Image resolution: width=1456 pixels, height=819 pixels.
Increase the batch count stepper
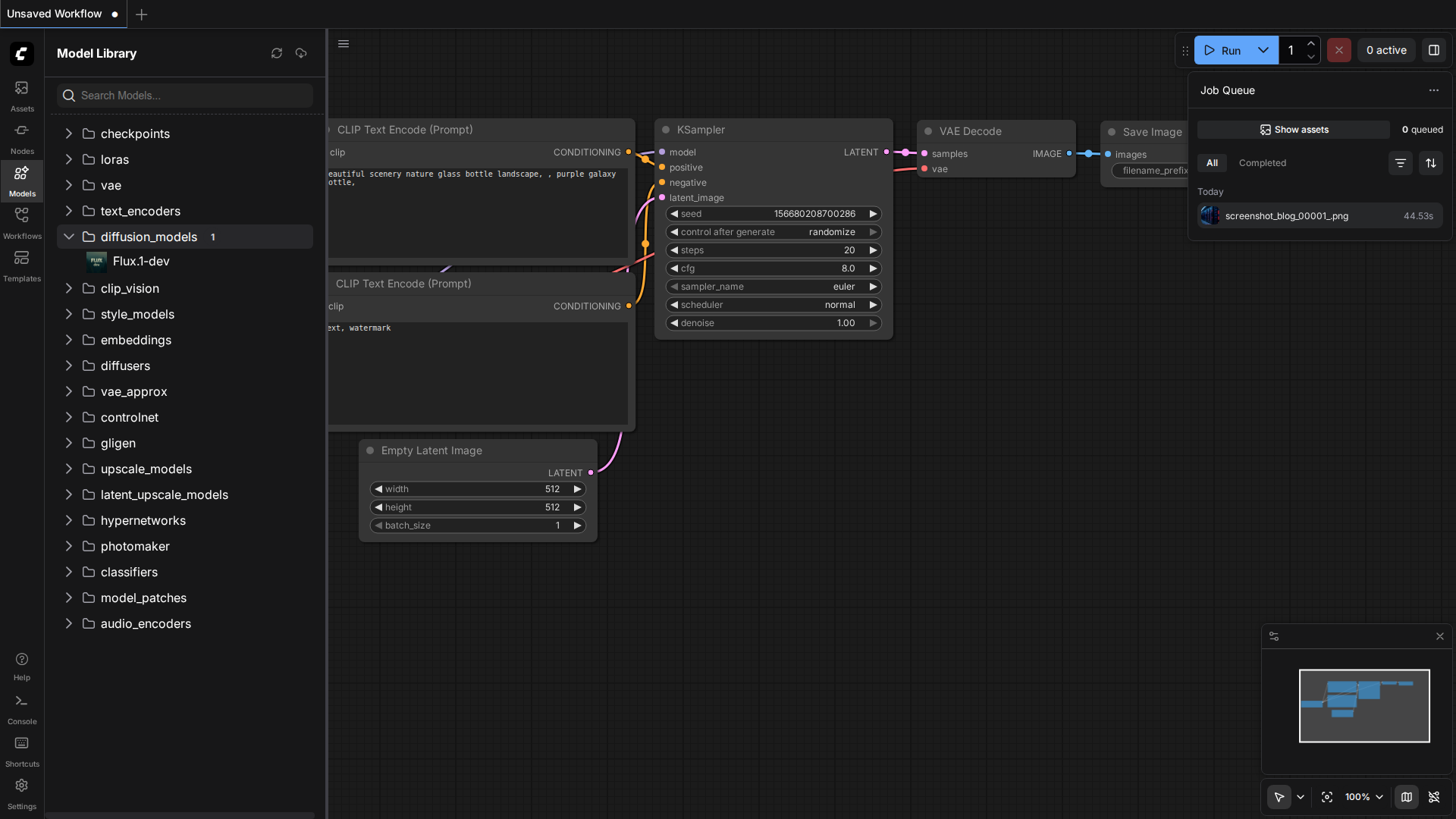[1311, 43]
